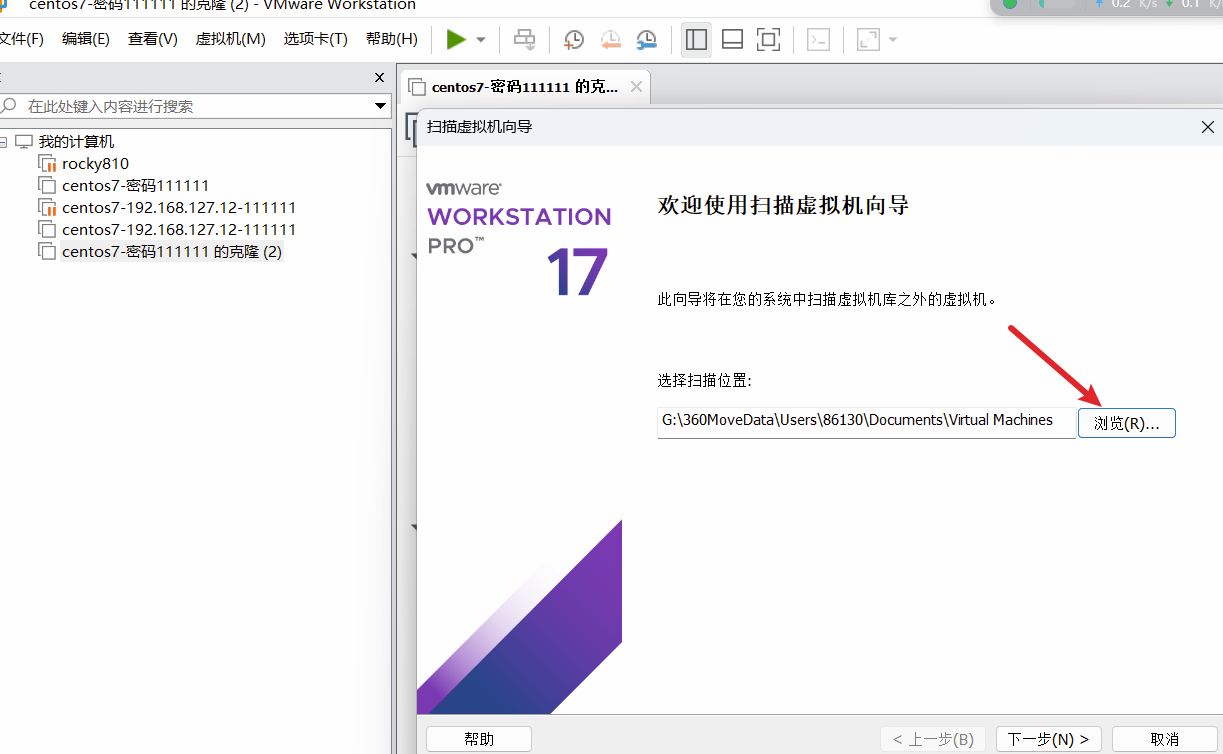Close the library sidebar panel

(380, 77)
